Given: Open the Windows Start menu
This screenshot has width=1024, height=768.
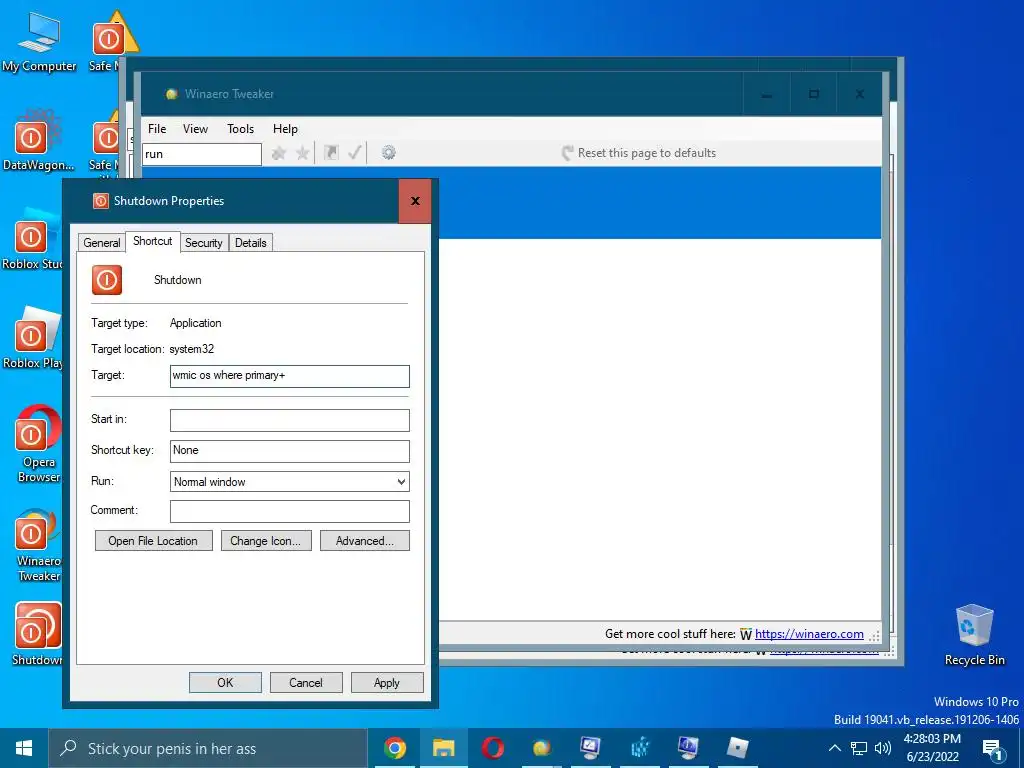Looking at the screenshot, I should [x=24, y=748].
